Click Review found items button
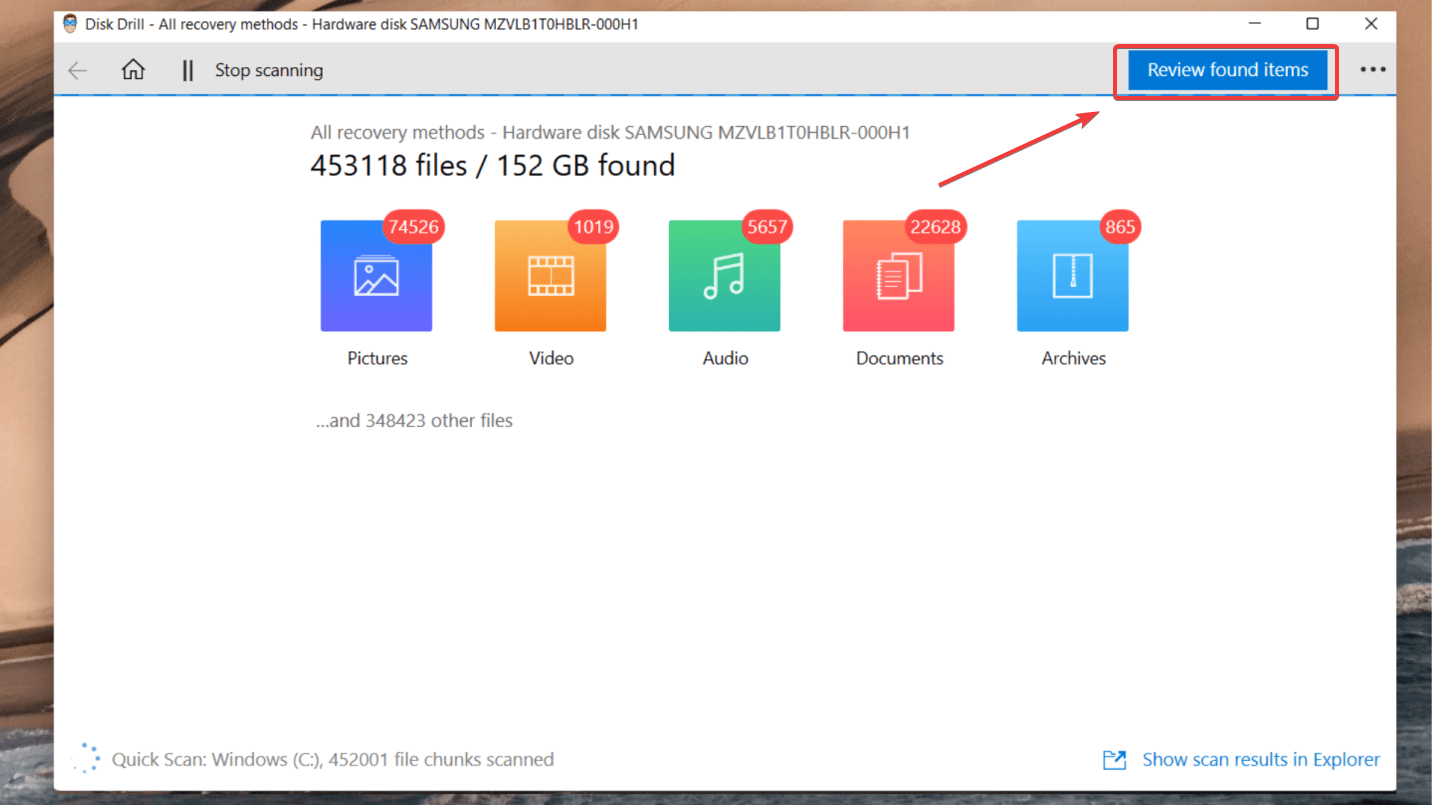The image size is (1432, 805). 1227,70
